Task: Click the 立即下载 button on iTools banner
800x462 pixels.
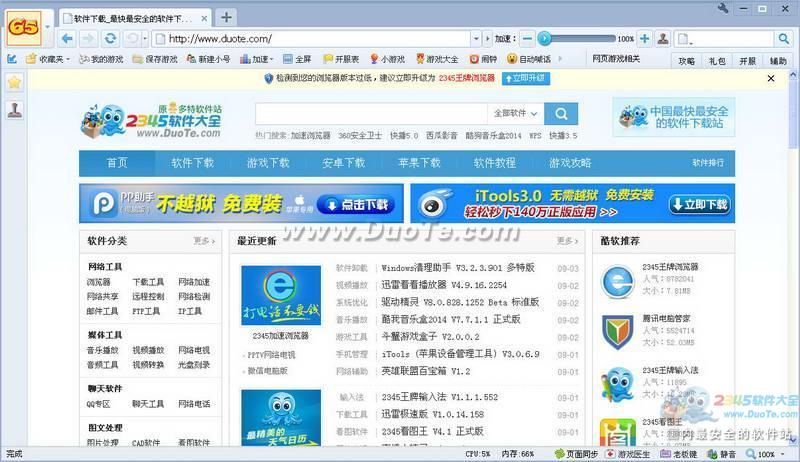Action: (x=699, y=205)
